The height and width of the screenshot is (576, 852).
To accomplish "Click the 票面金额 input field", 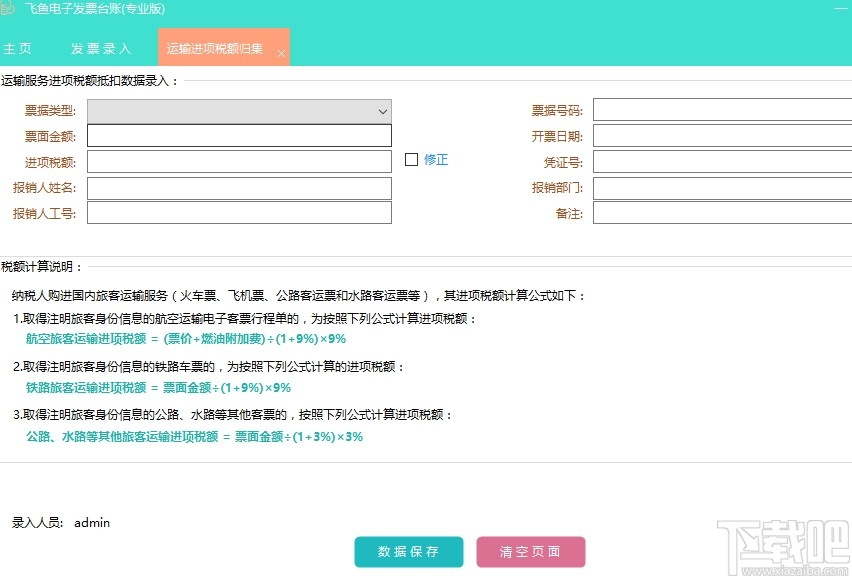I will point(238,135).
